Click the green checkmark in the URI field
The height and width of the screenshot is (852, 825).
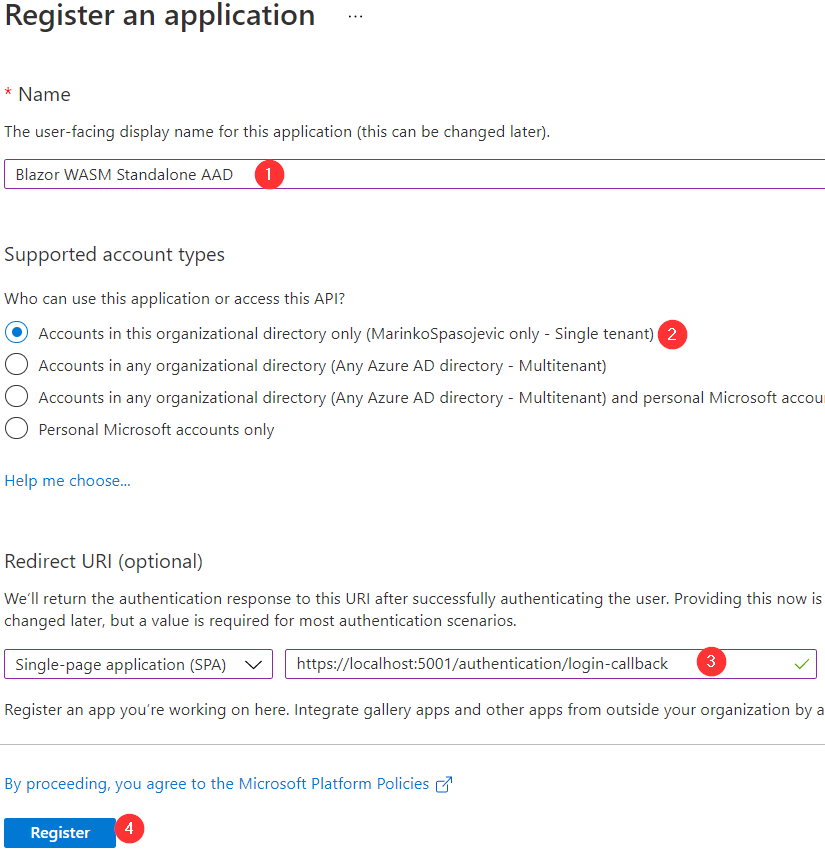[801, 663]
